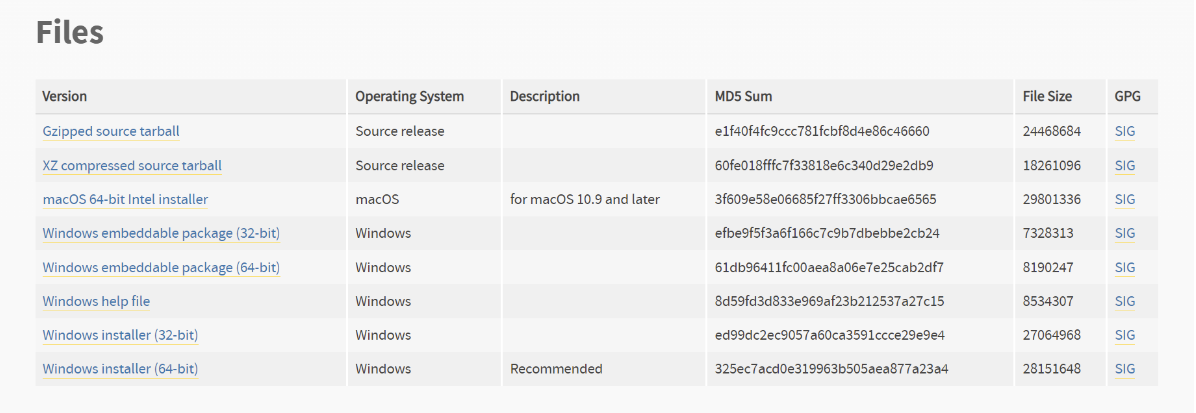The height and width of the screenshot is (413, 1196).
Task: Click the File Size column header
Action: 1047,97
